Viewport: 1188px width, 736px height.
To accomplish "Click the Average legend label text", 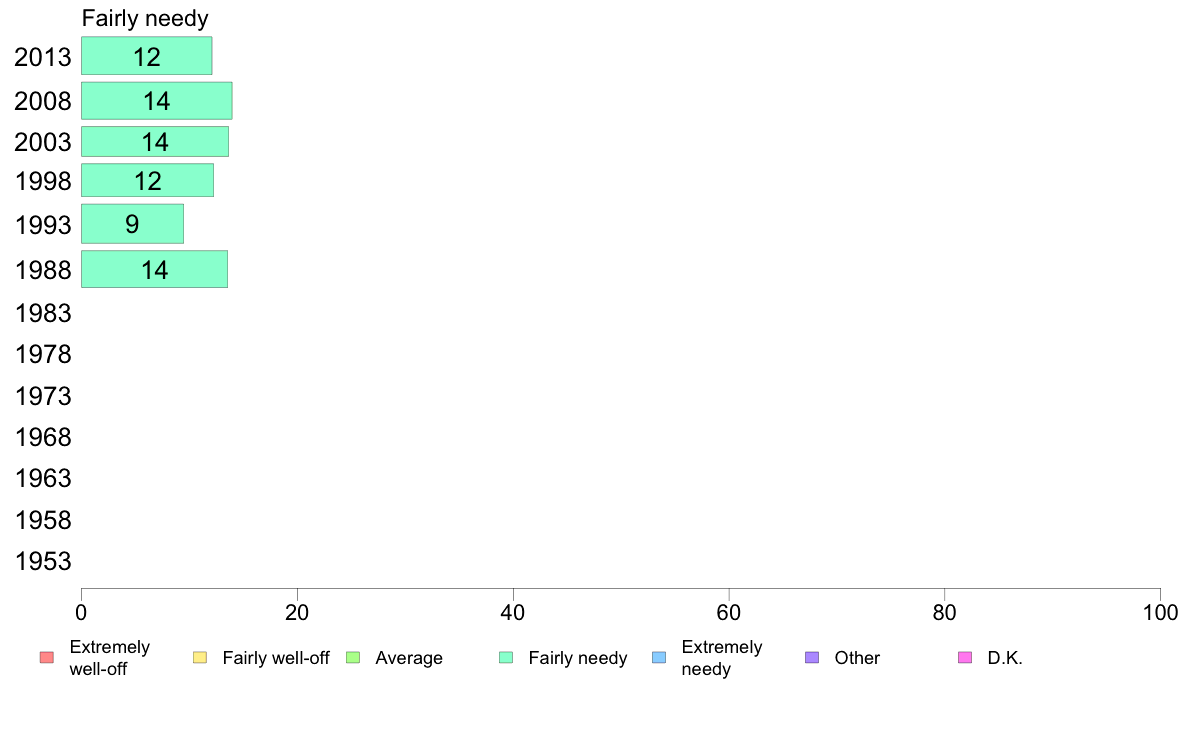I will [409, 658].
